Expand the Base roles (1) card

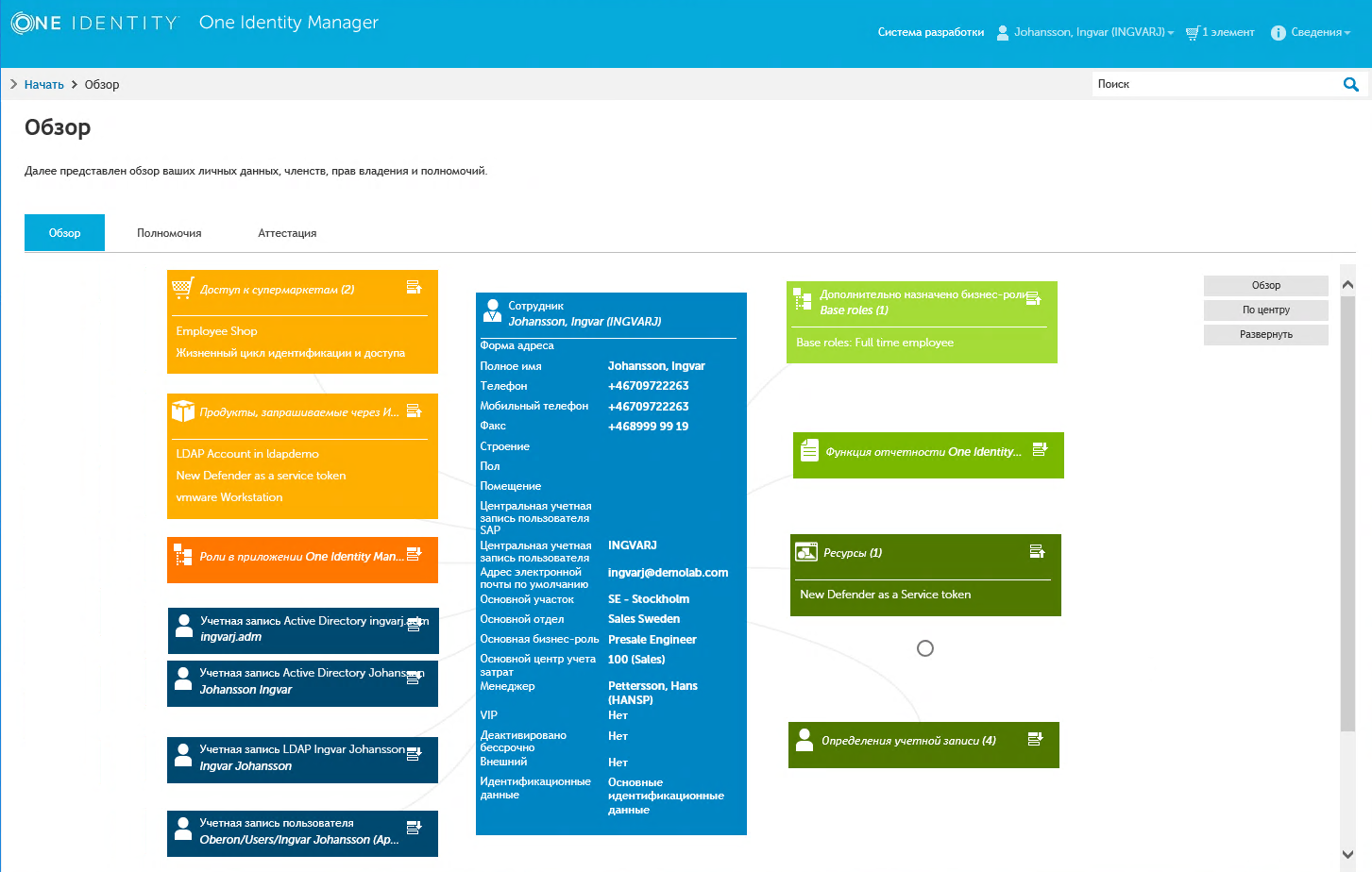pyautogui.click(x=1033, y=298)
